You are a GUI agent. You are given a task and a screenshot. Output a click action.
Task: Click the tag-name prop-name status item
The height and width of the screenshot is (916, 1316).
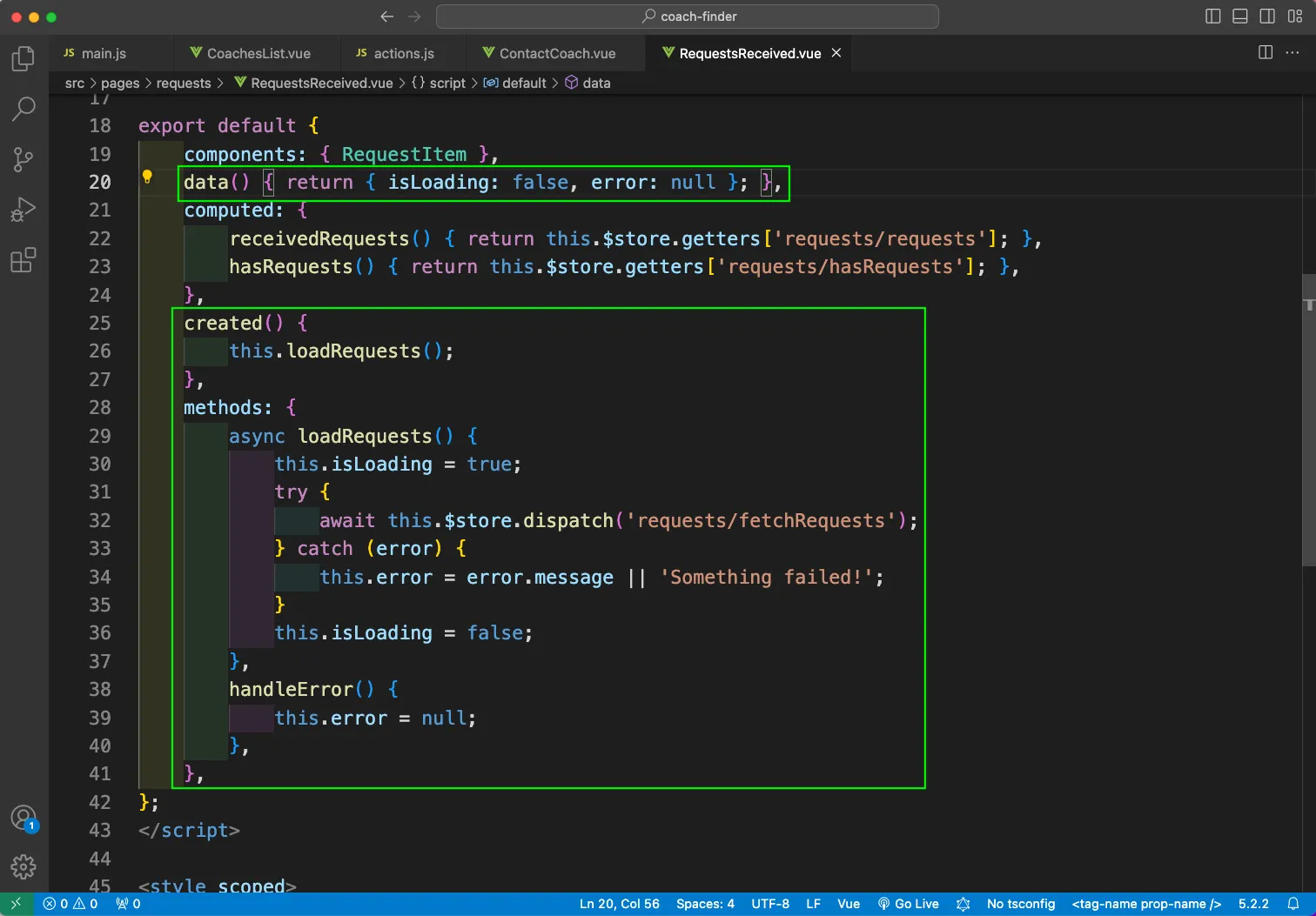(x=1146, y=904)
